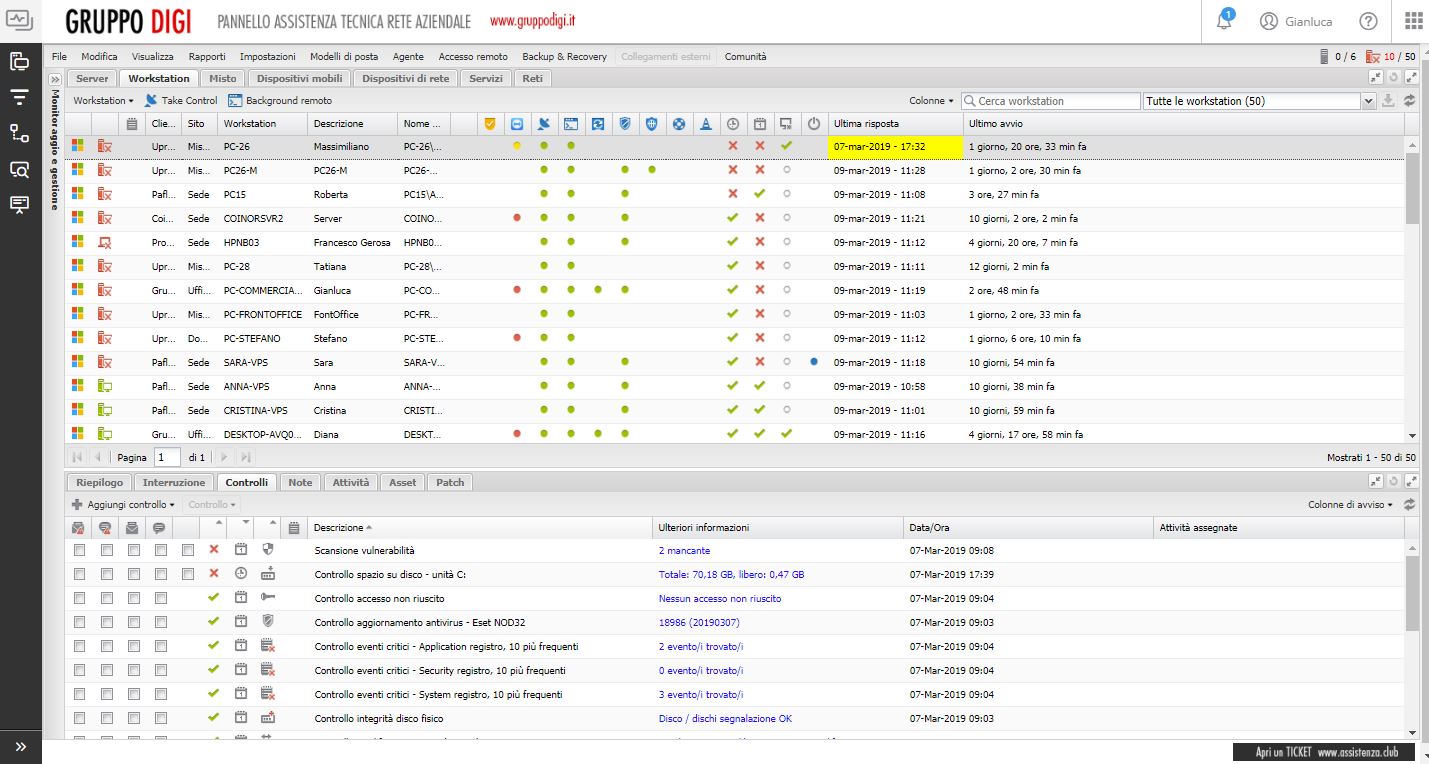Click the Pagina number field
The width and height of the screenshot is (1429, 764).
167,457
